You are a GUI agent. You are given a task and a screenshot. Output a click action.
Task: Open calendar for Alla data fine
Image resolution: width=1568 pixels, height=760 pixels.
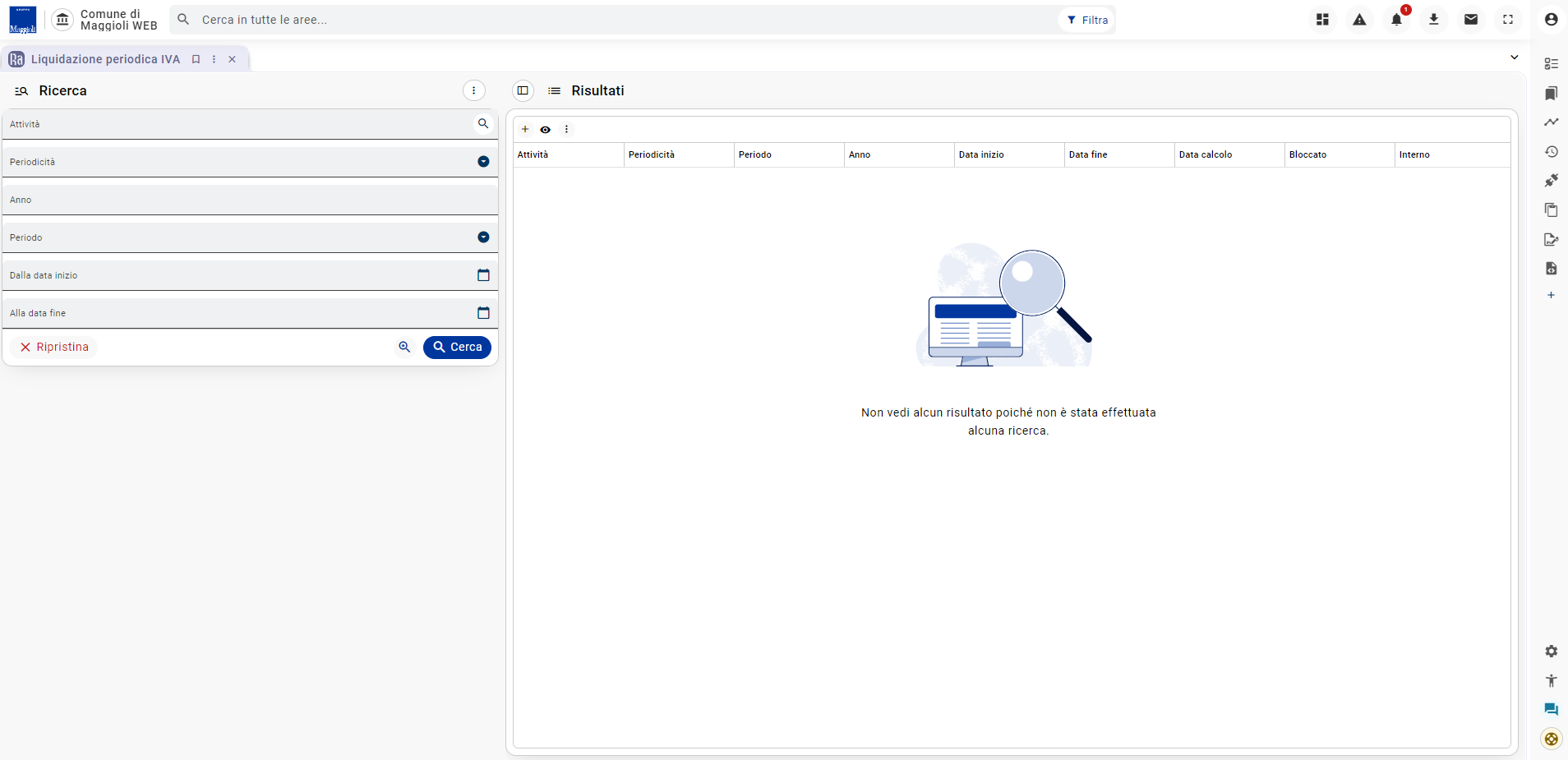click(483, 313)
